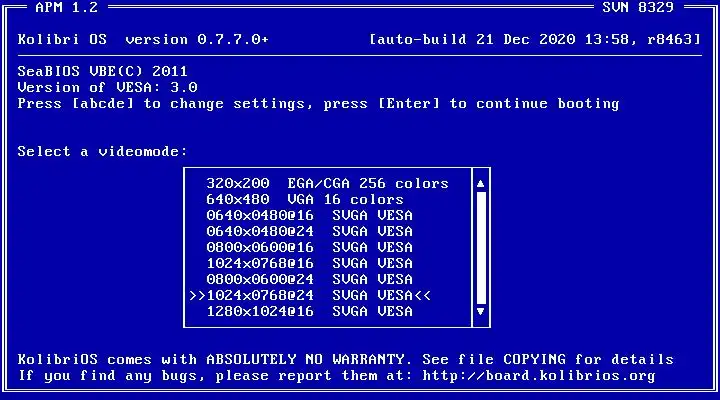
Task: Select 1280x1024@16 SVGA VESA entry
Action: click(309, 311)
